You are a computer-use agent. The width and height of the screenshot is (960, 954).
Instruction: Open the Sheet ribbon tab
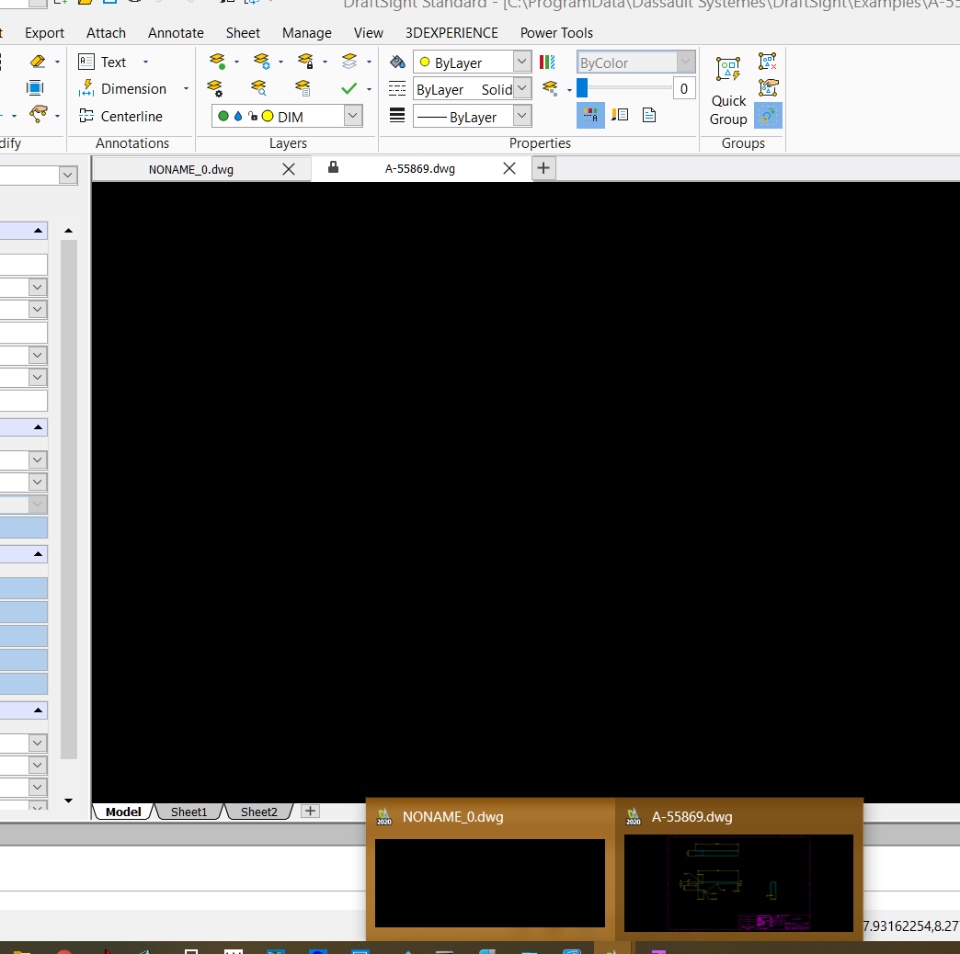tap(242, 33)
